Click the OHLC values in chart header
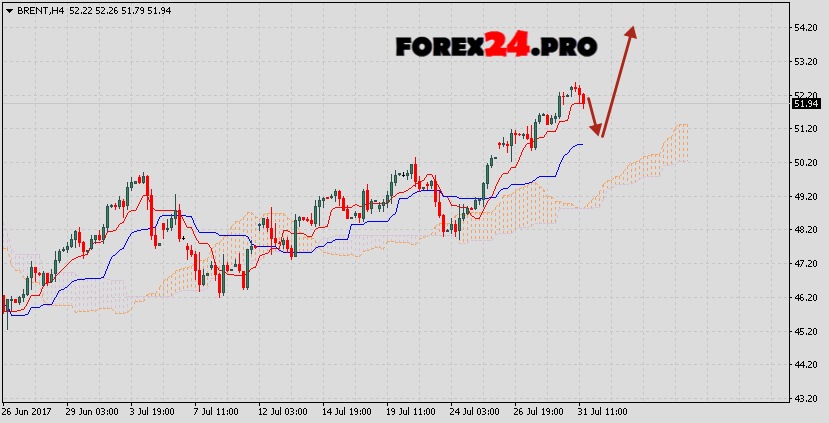The image size is (829, 423). tap(106, 9)
